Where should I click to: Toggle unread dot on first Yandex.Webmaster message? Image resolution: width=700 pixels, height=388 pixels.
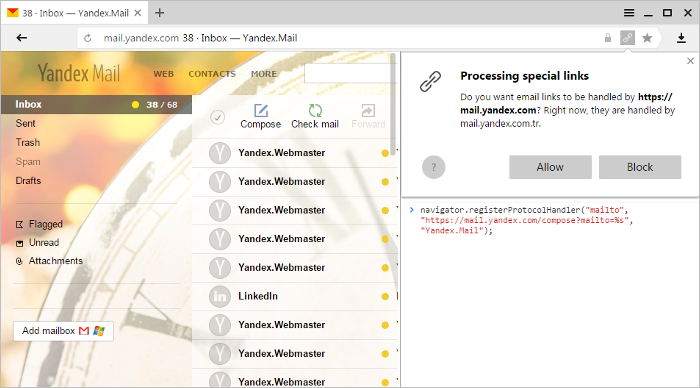pyautogui.click(x=385, y=153)
